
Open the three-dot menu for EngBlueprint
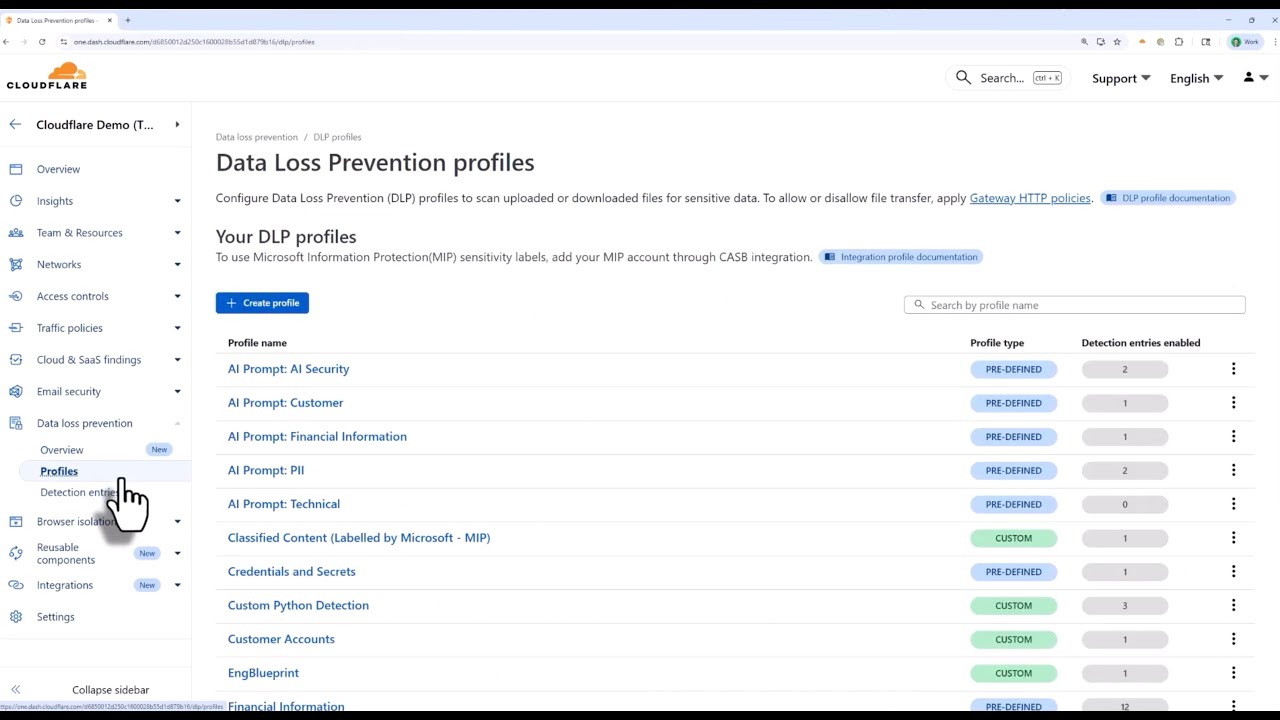point(1233,673)
